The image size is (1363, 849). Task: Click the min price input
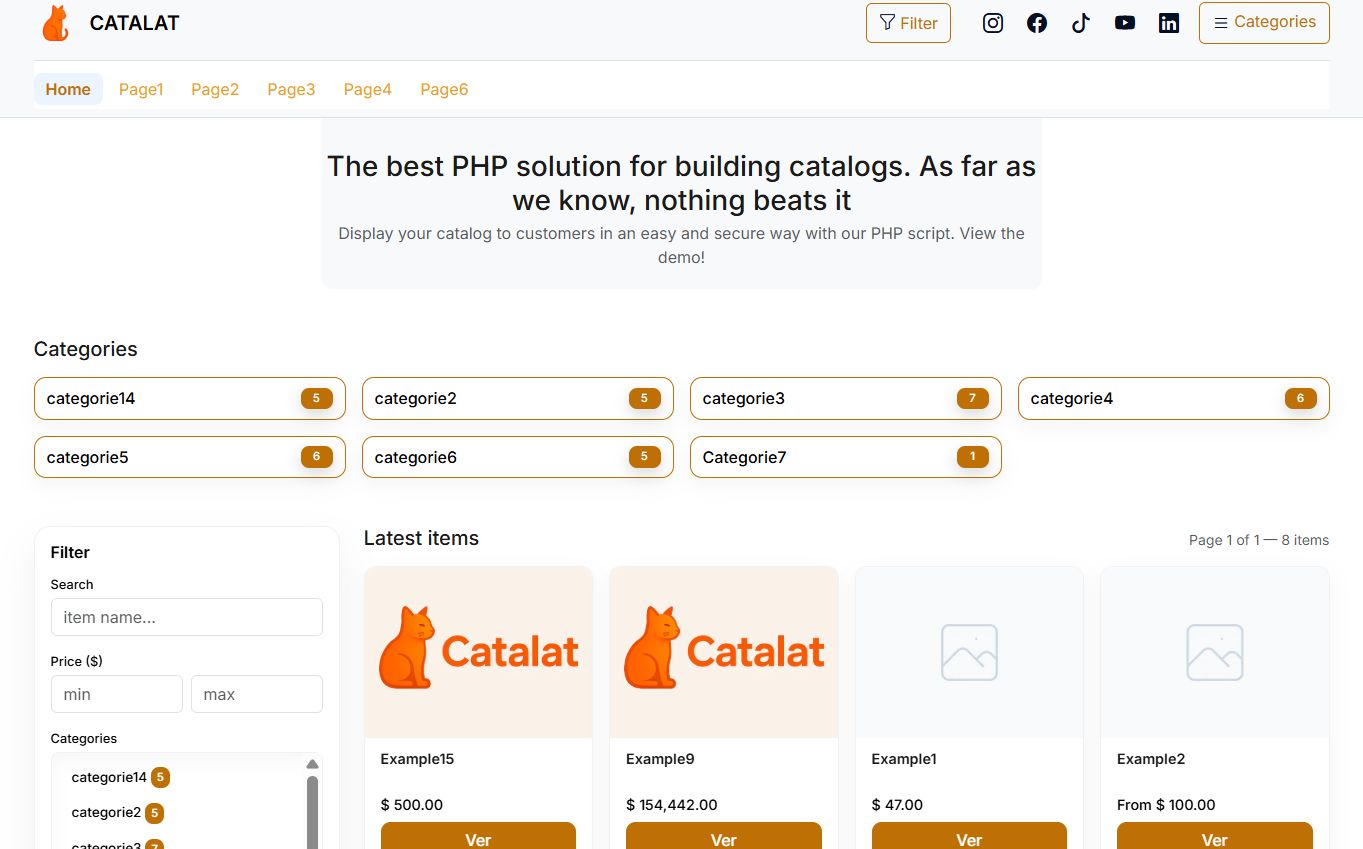click(x=117, y=694)
